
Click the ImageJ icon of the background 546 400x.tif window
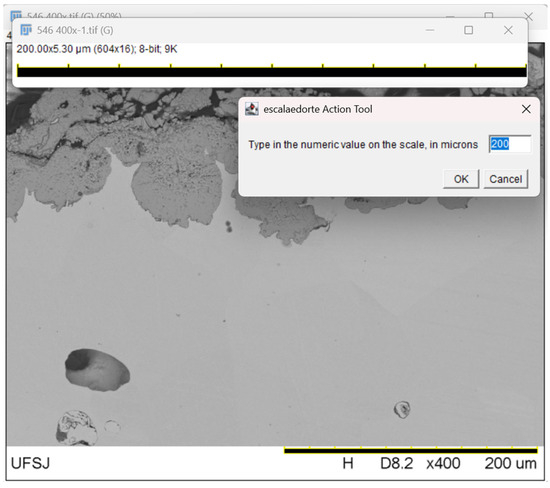[x=16, y=15]
